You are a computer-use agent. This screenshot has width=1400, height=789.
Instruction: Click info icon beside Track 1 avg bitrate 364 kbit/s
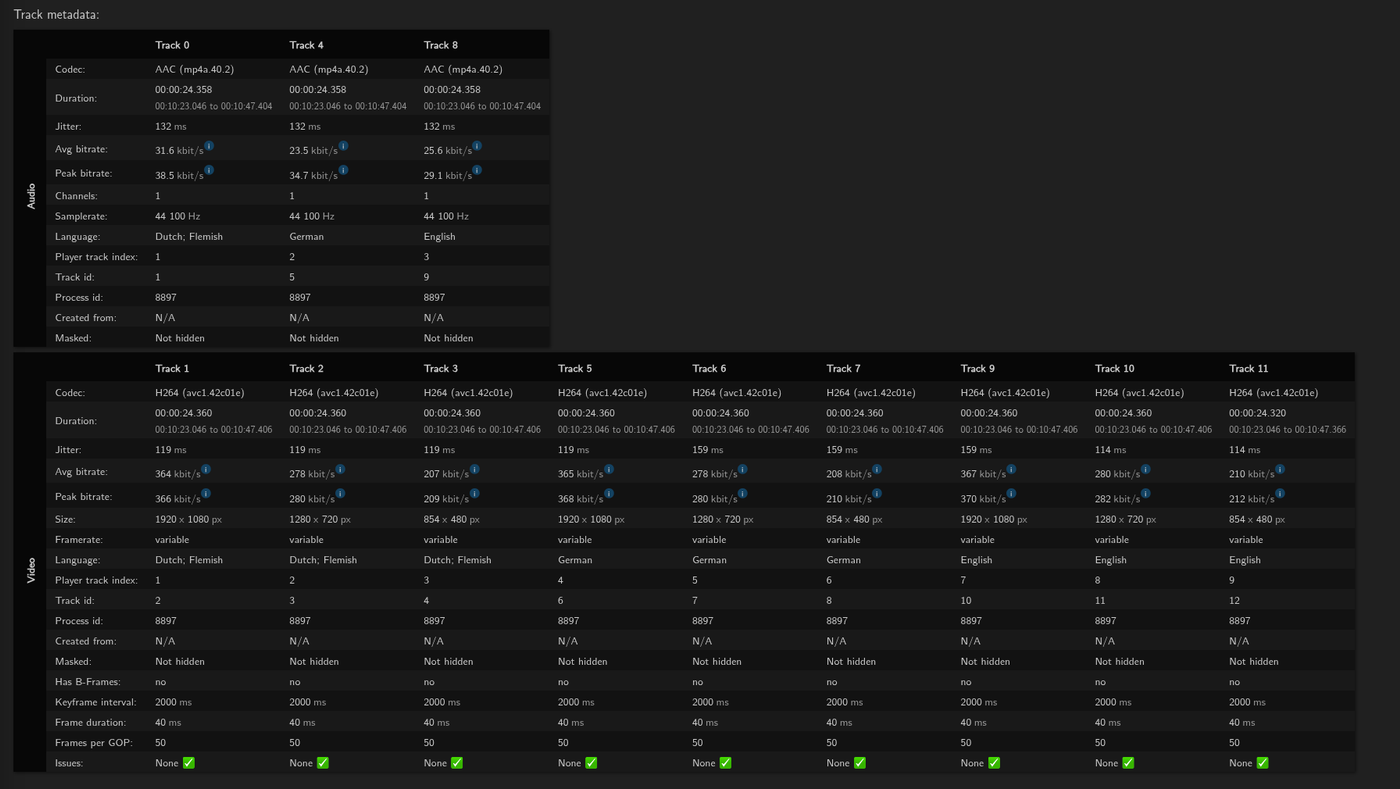(206, 469)
